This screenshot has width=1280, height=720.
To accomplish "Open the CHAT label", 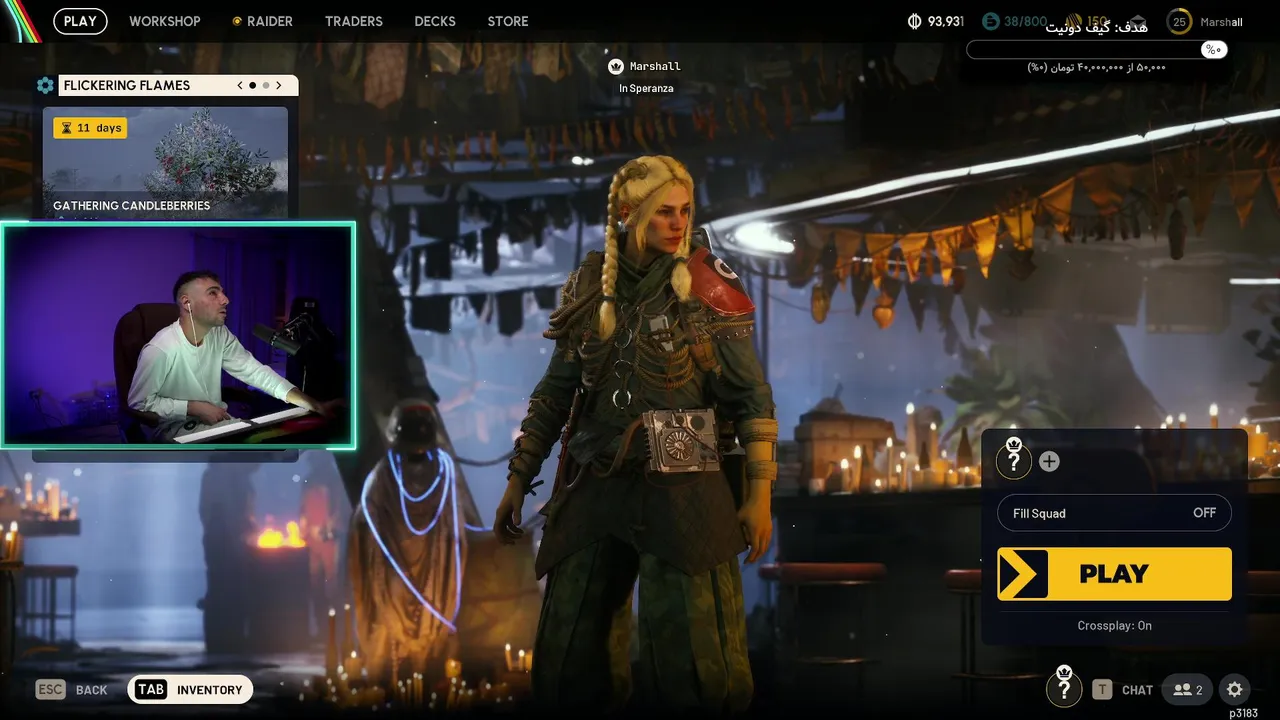I will pyautogui.click(x=1137, y=690).
